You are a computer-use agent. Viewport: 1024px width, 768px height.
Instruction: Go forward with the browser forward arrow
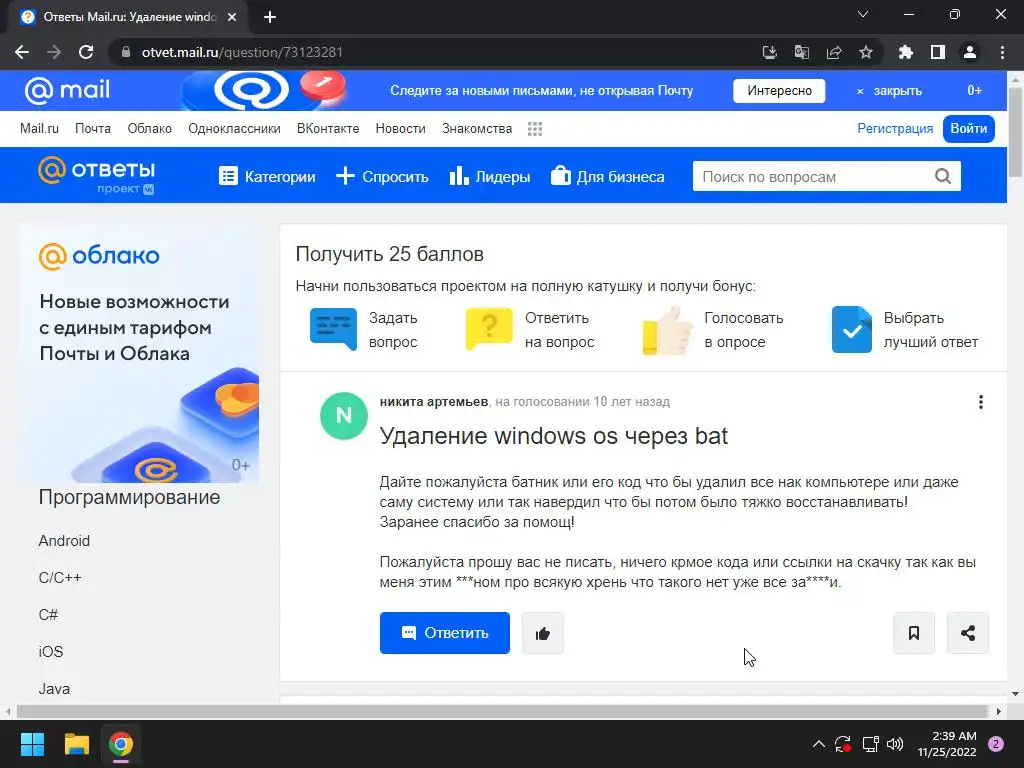coord(54,52)
